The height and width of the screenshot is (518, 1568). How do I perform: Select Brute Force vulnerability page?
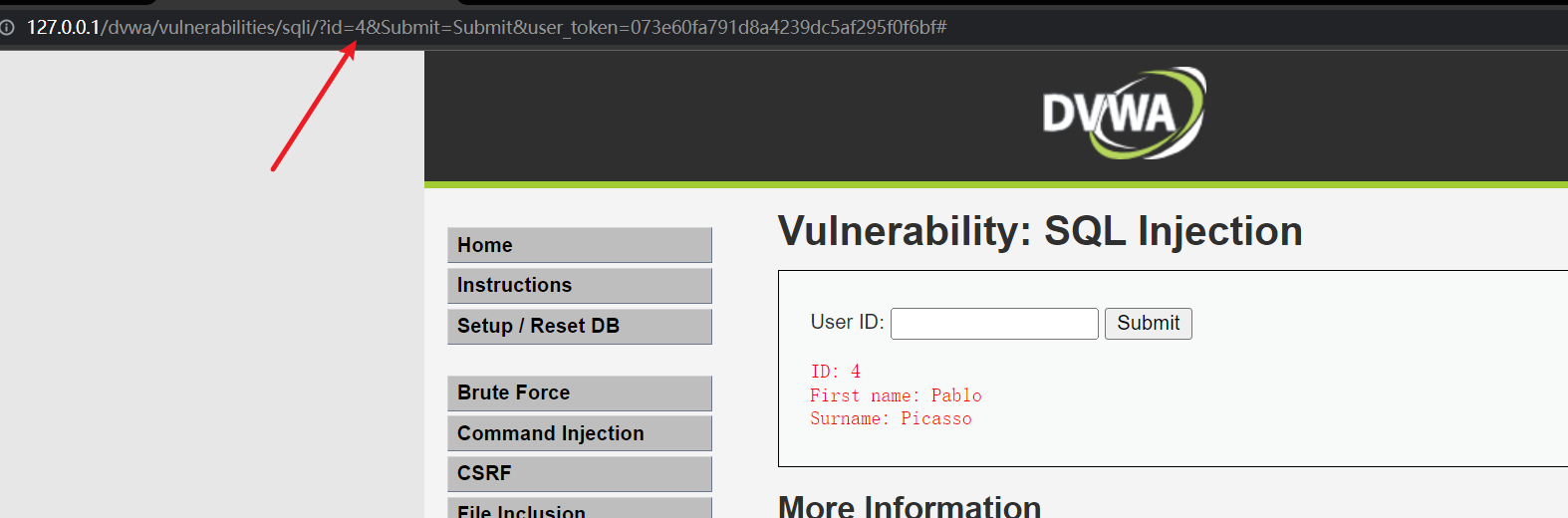tap(580, 393)
